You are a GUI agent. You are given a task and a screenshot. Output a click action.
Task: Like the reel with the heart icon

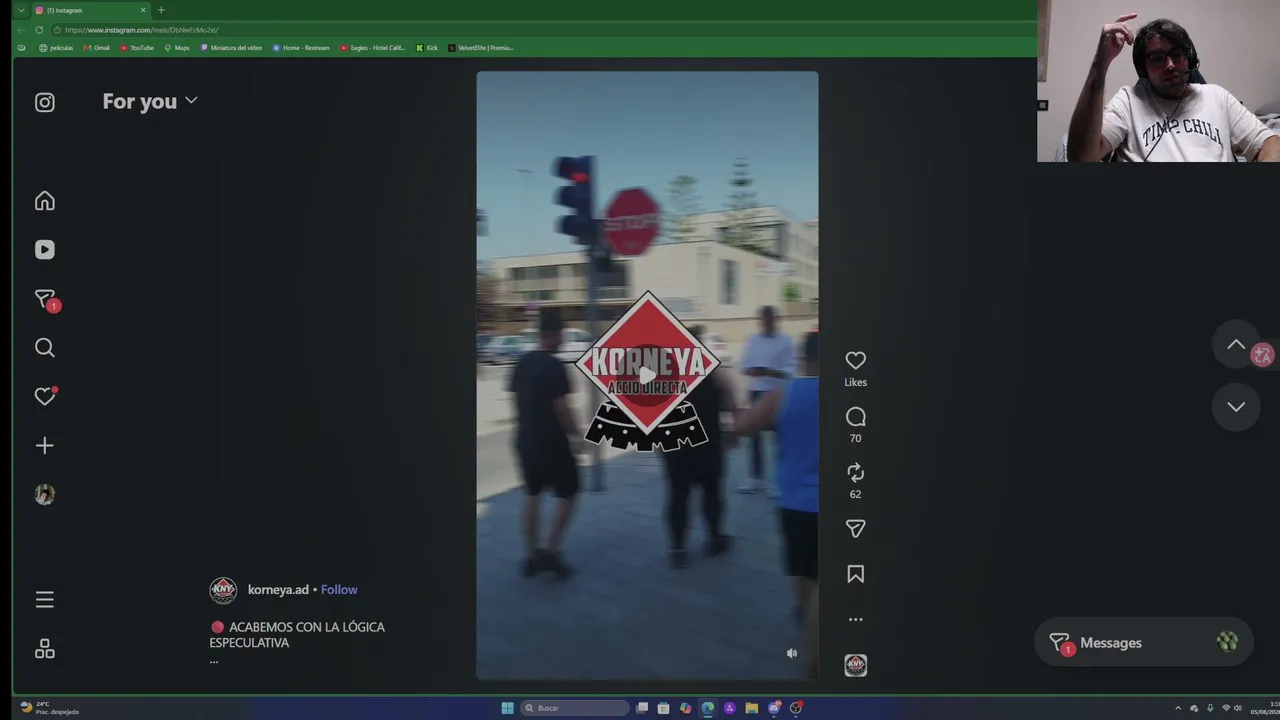pos(855,360)
